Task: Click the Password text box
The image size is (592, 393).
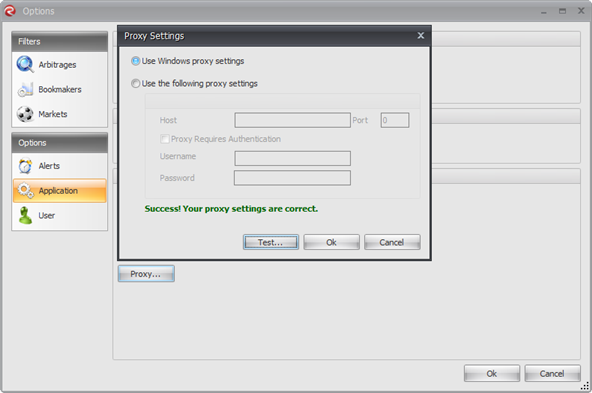Action: (x=292, y=178)
